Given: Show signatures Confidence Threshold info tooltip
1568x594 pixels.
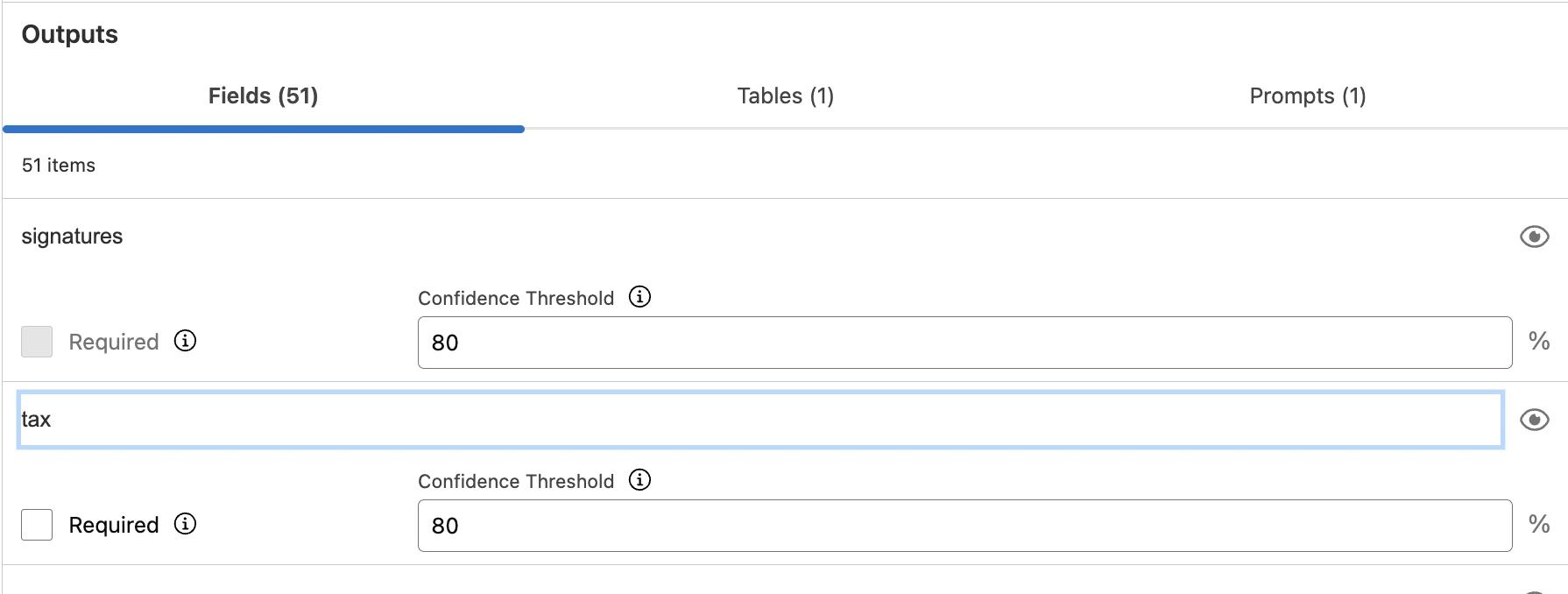Looking at the screenshot, I should (x=640, y=297).
